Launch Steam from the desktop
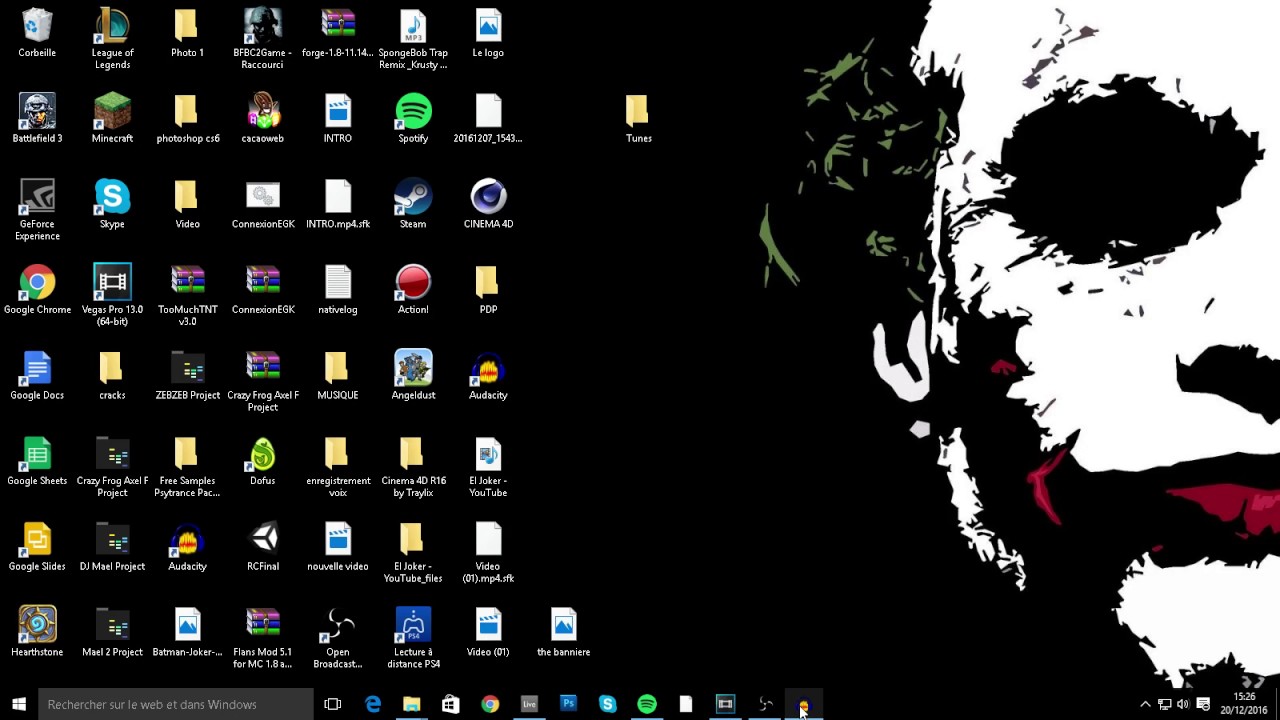This screenshot has height=720, width=1280. coord(413,204)
